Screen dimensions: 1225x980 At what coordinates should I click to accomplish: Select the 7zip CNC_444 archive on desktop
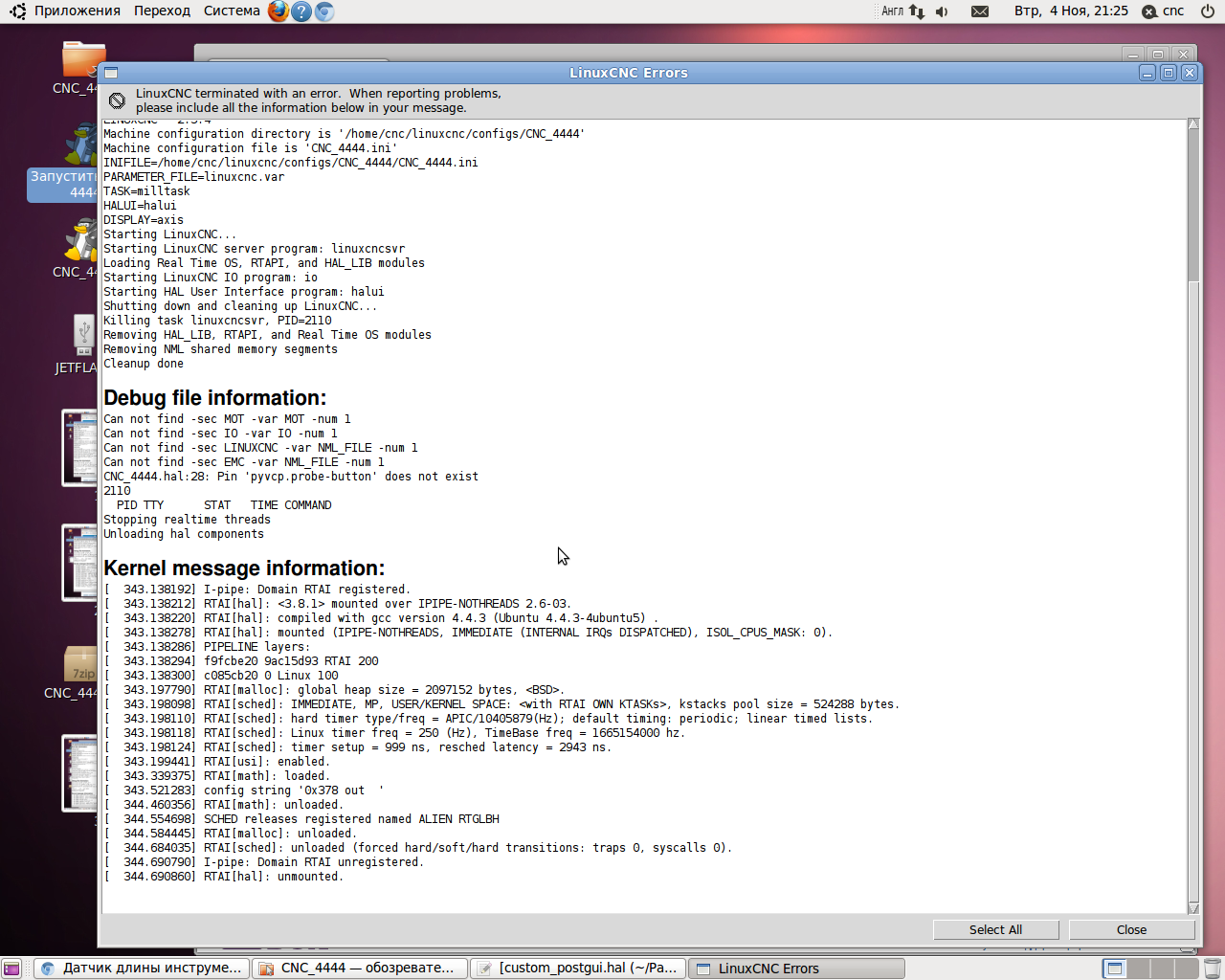click(x=73, y=673)
